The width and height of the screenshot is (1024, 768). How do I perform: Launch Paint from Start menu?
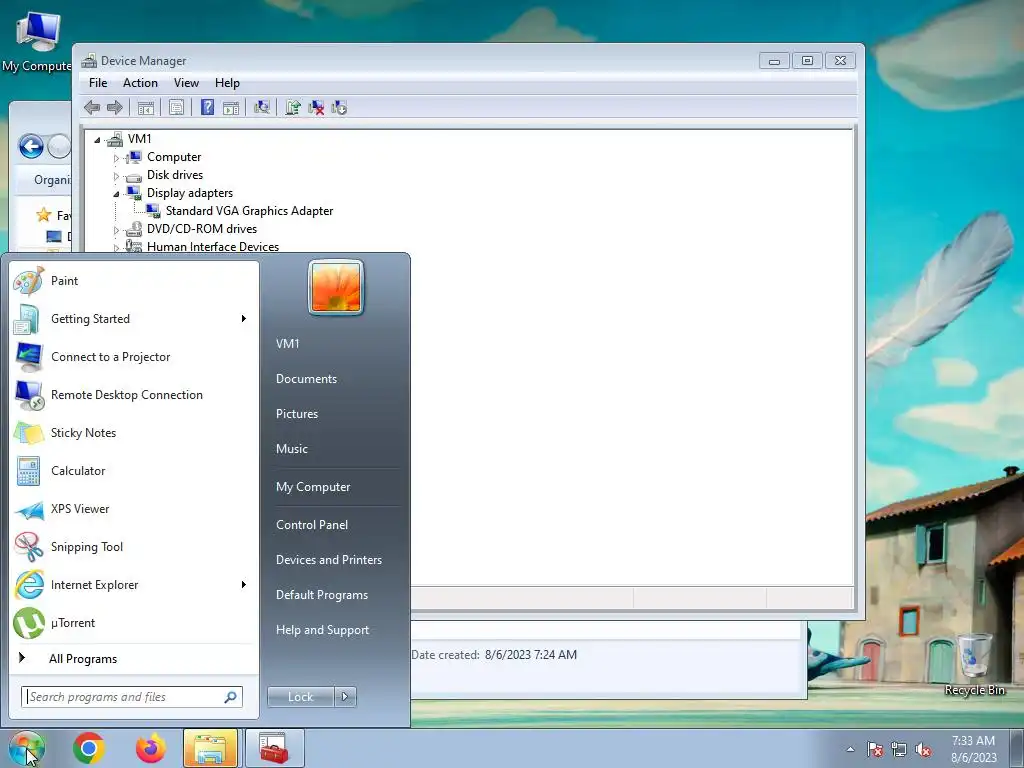pyautogui.click(x=135, y=281)
